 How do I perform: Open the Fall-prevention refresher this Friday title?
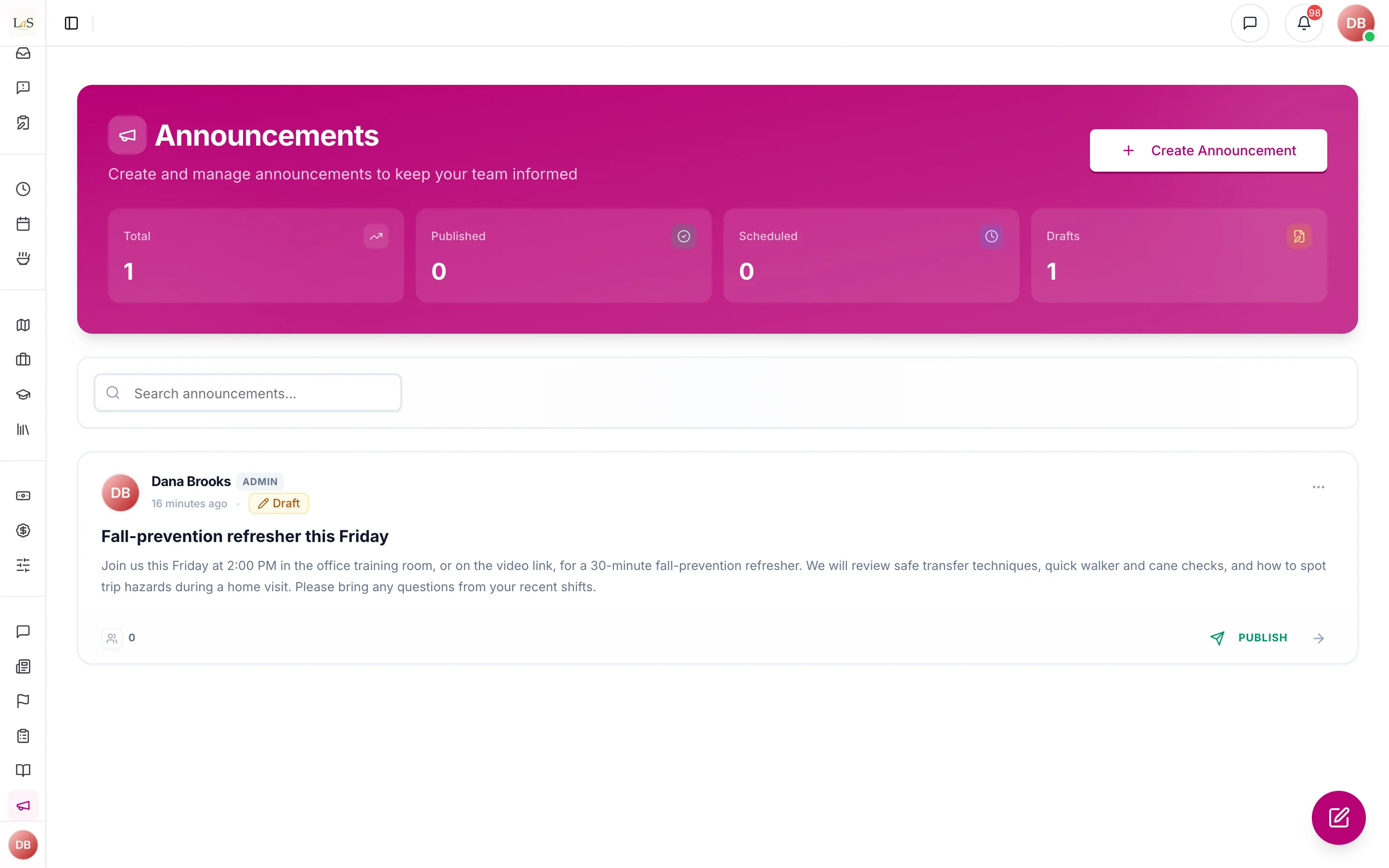[x=245, y=536]
